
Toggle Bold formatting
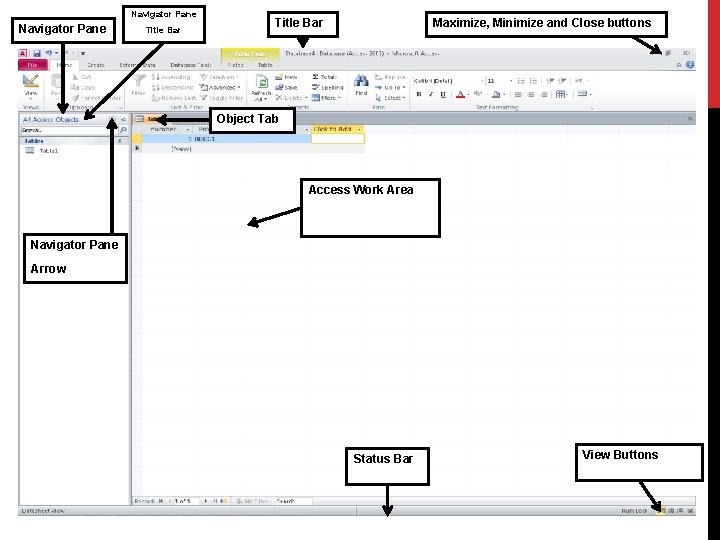coord(419,95)
